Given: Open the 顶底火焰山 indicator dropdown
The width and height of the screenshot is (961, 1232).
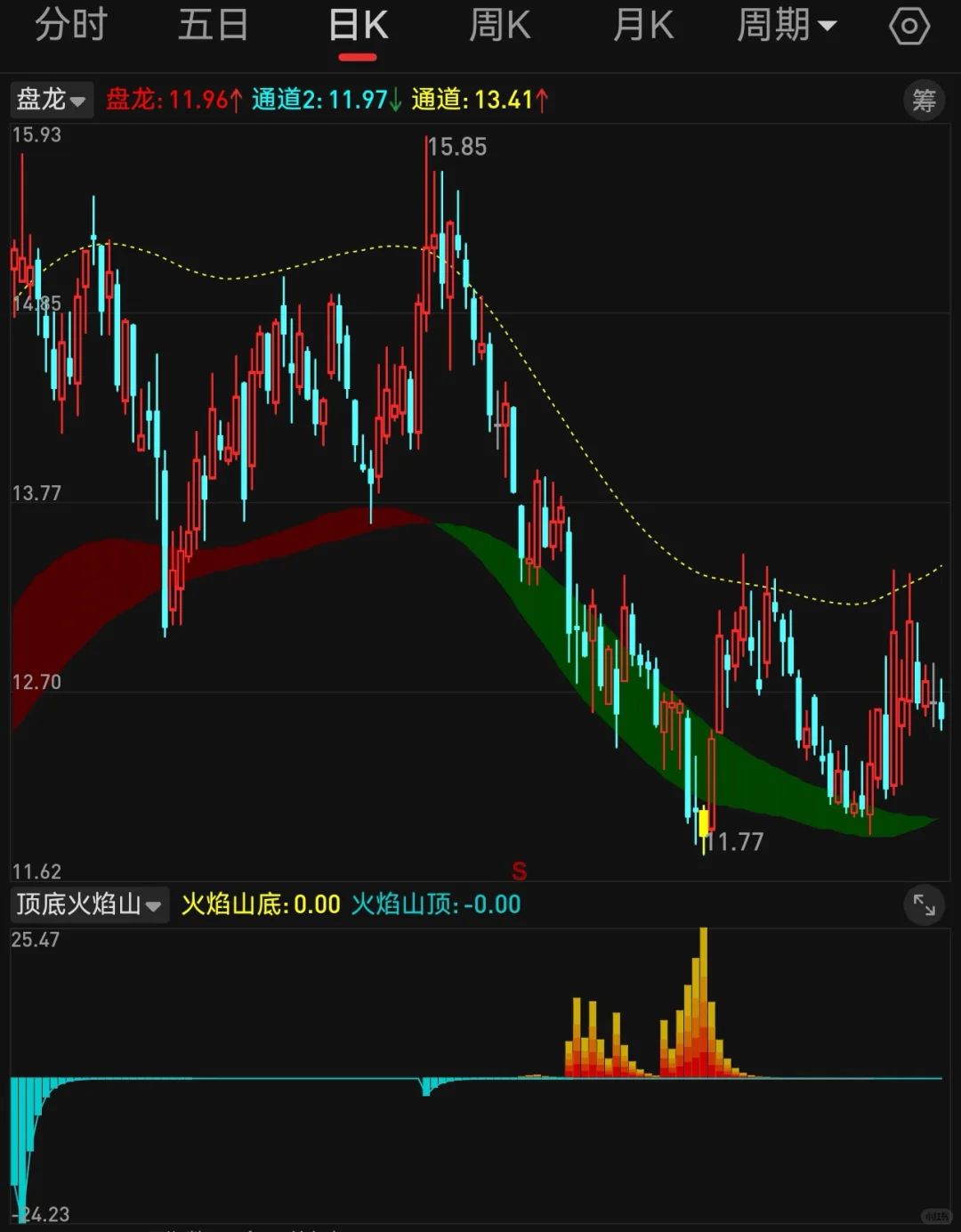Looking at the screenshot, I should click(89, 904).
